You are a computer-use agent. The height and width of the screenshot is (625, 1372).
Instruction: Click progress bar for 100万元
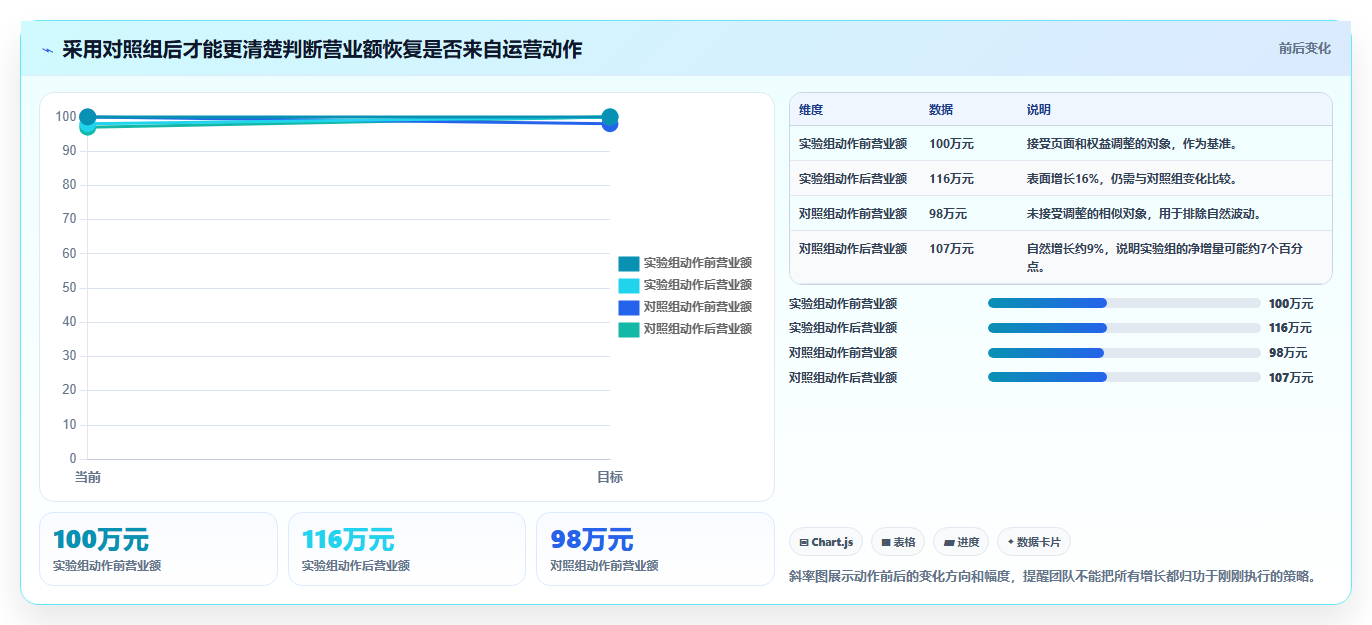[x=1124, y=303]
